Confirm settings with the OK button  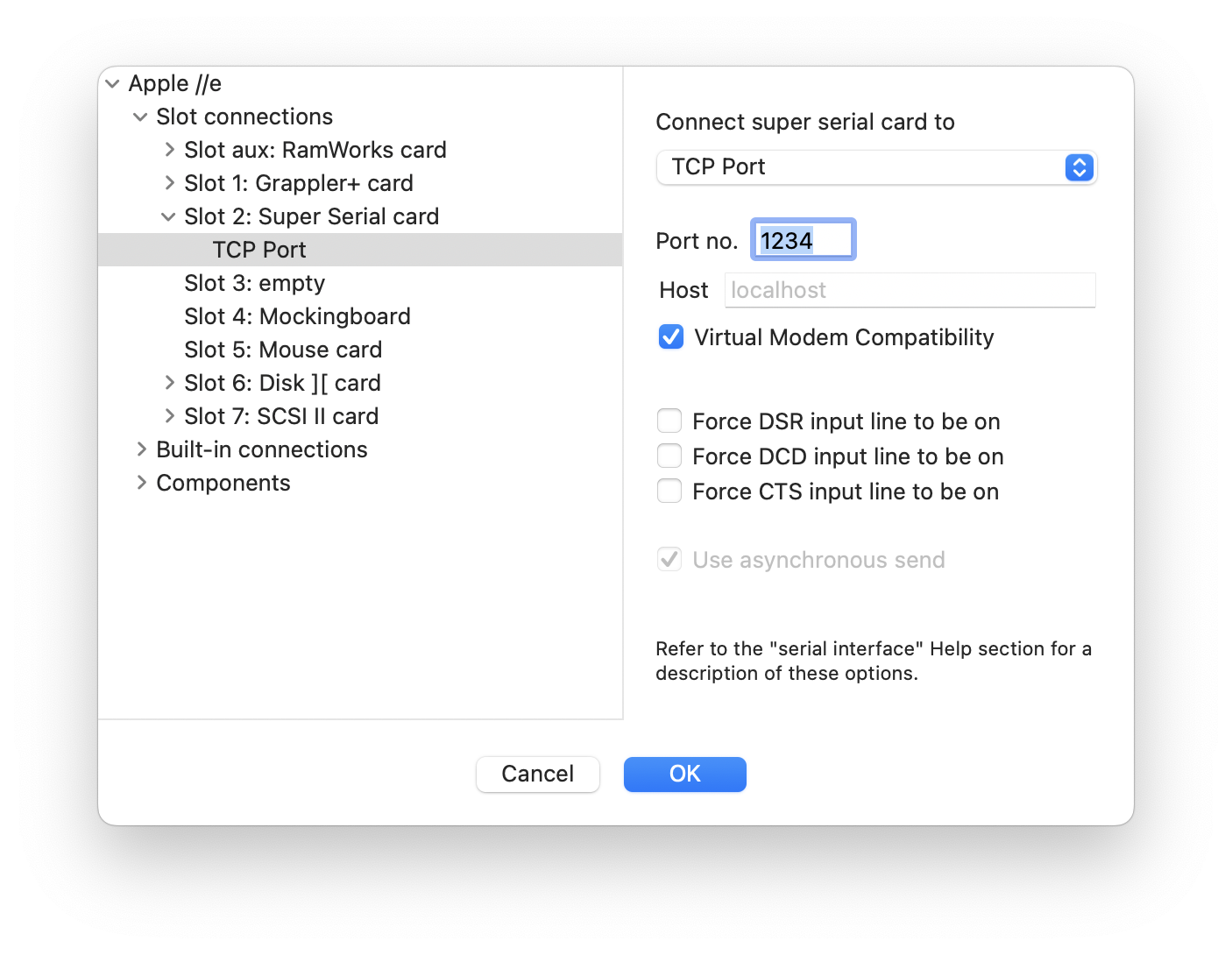pyautogui.click(x=684, y=775)
